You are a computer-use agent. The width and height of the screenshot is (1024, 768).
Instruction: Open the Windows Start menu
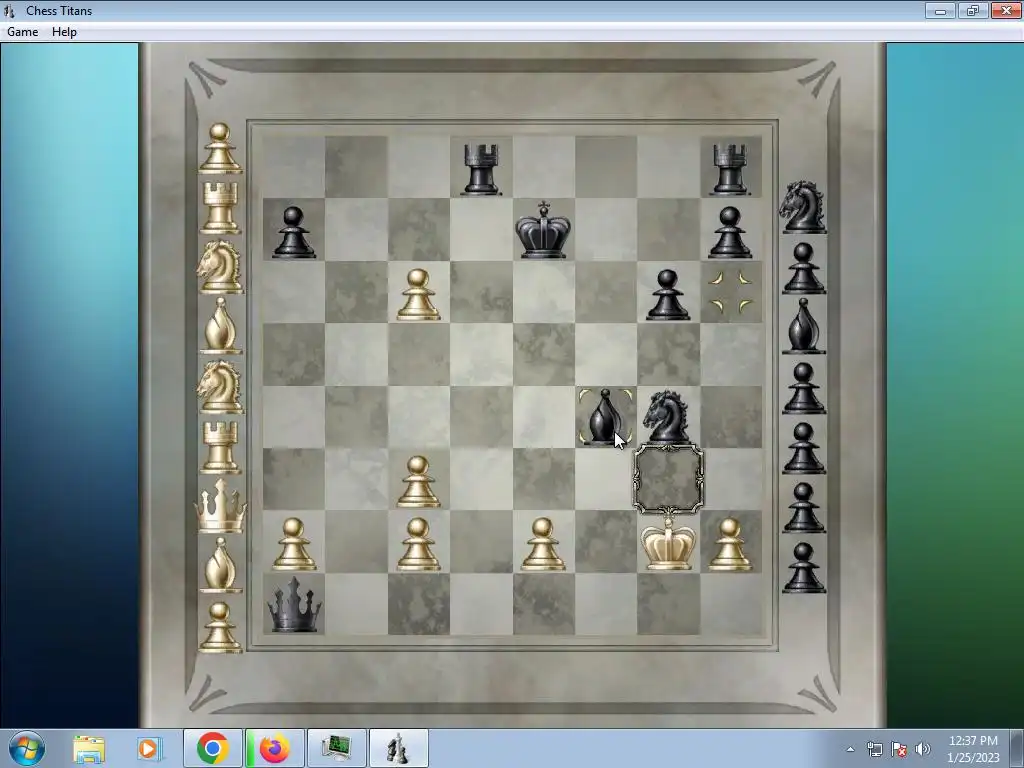tap(27, 748)
